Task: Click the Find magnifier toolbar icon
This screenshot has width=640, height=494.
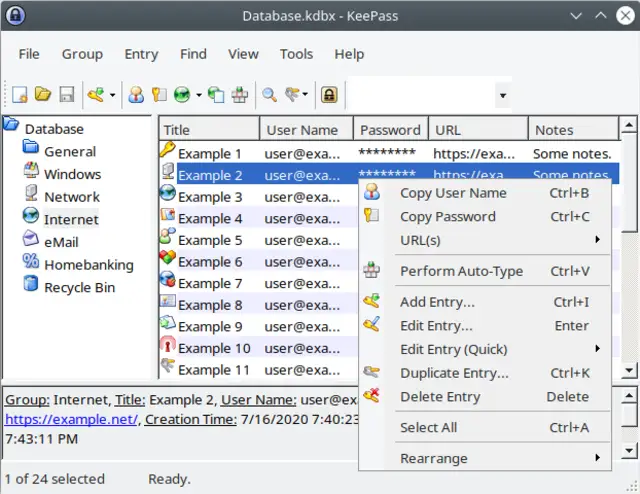Action: point(269,95)
